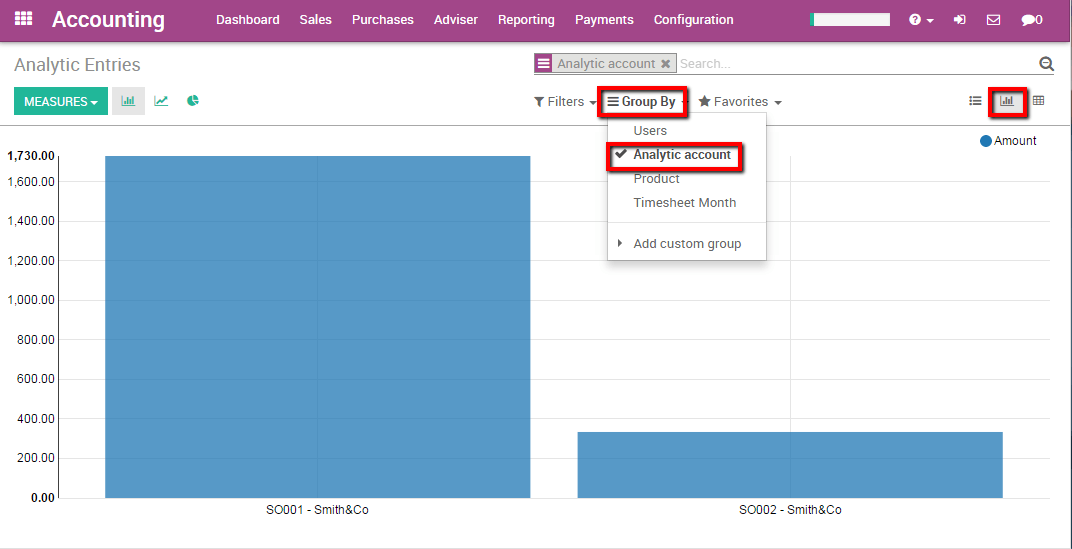Switch to bar chart mode
The width and height of the screenshot is (1072, 549).
pyautogui.click(x=128, y=101)
